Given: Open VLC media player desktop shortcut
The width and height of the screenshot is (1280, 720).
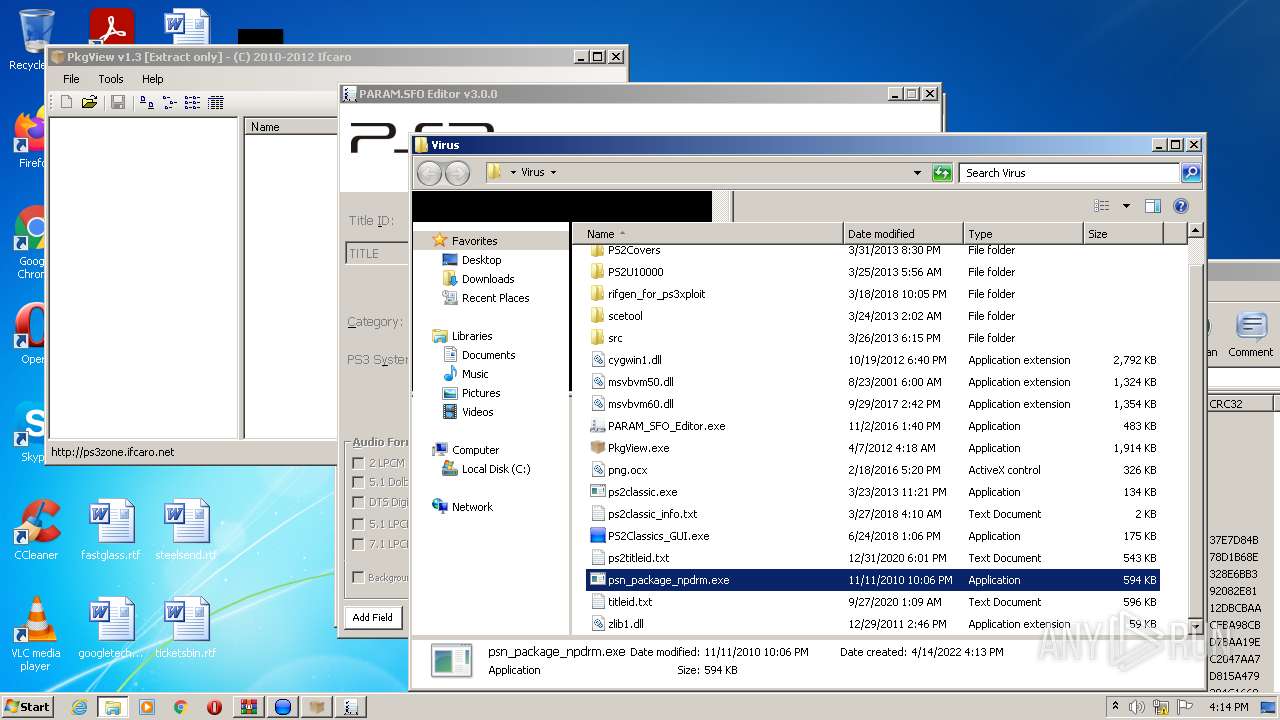Looking at the screenshot, I should point(36,634).
